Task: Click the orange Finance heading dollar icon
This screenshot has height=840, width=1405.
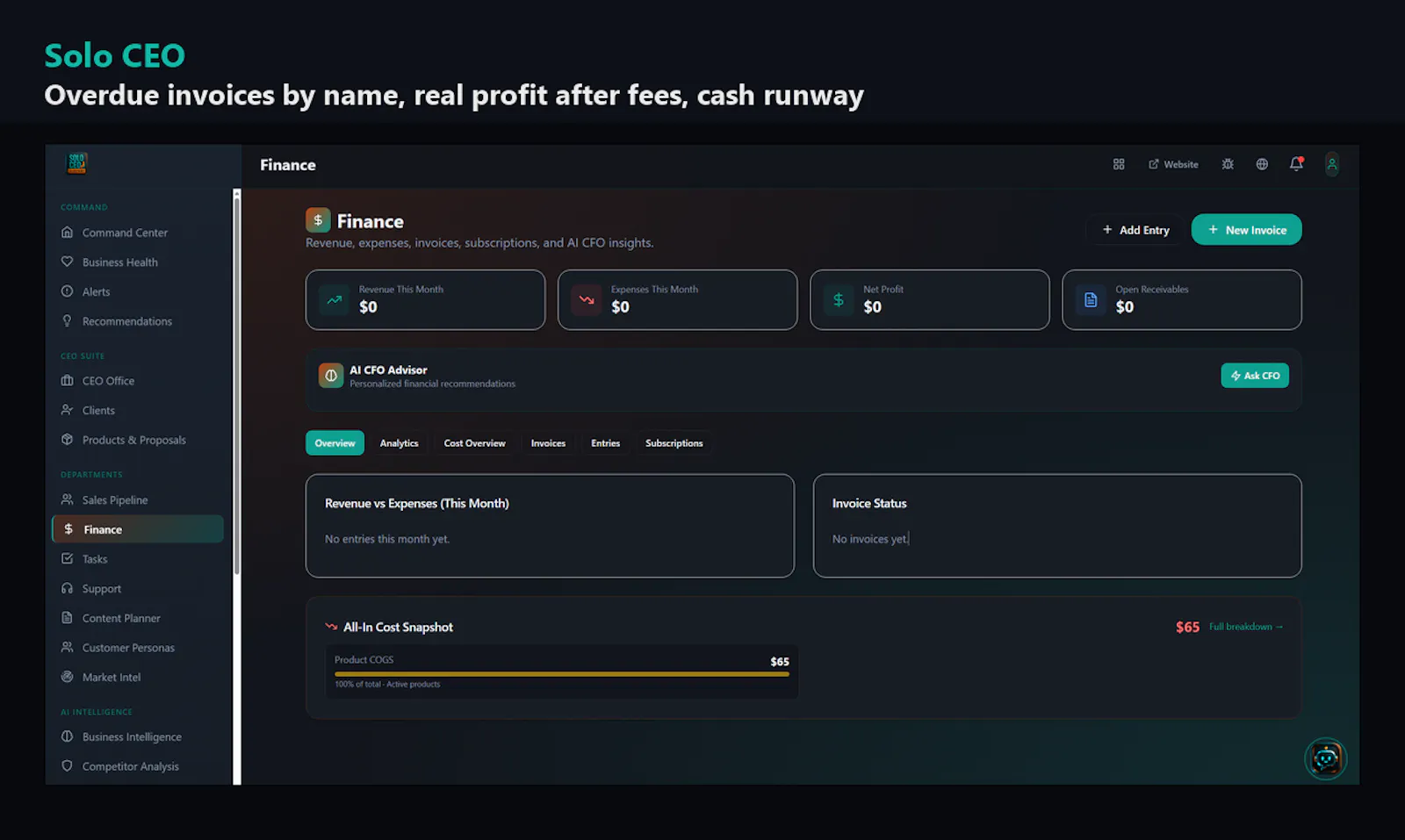Action: coord(318,220)
